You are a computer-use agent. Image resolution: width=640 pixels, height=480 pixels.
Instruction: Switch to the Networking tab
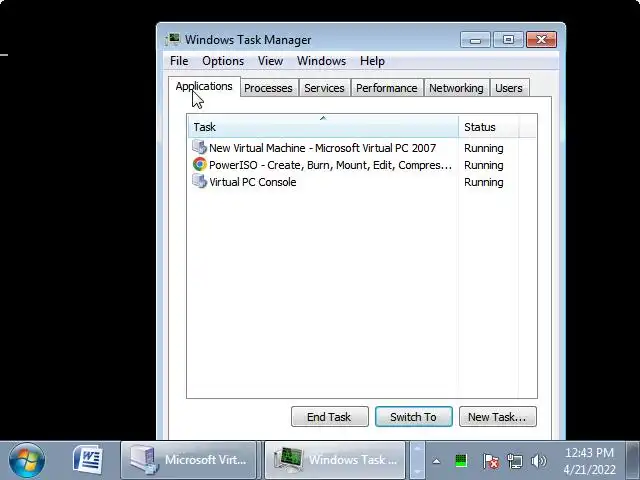(456, 88)
